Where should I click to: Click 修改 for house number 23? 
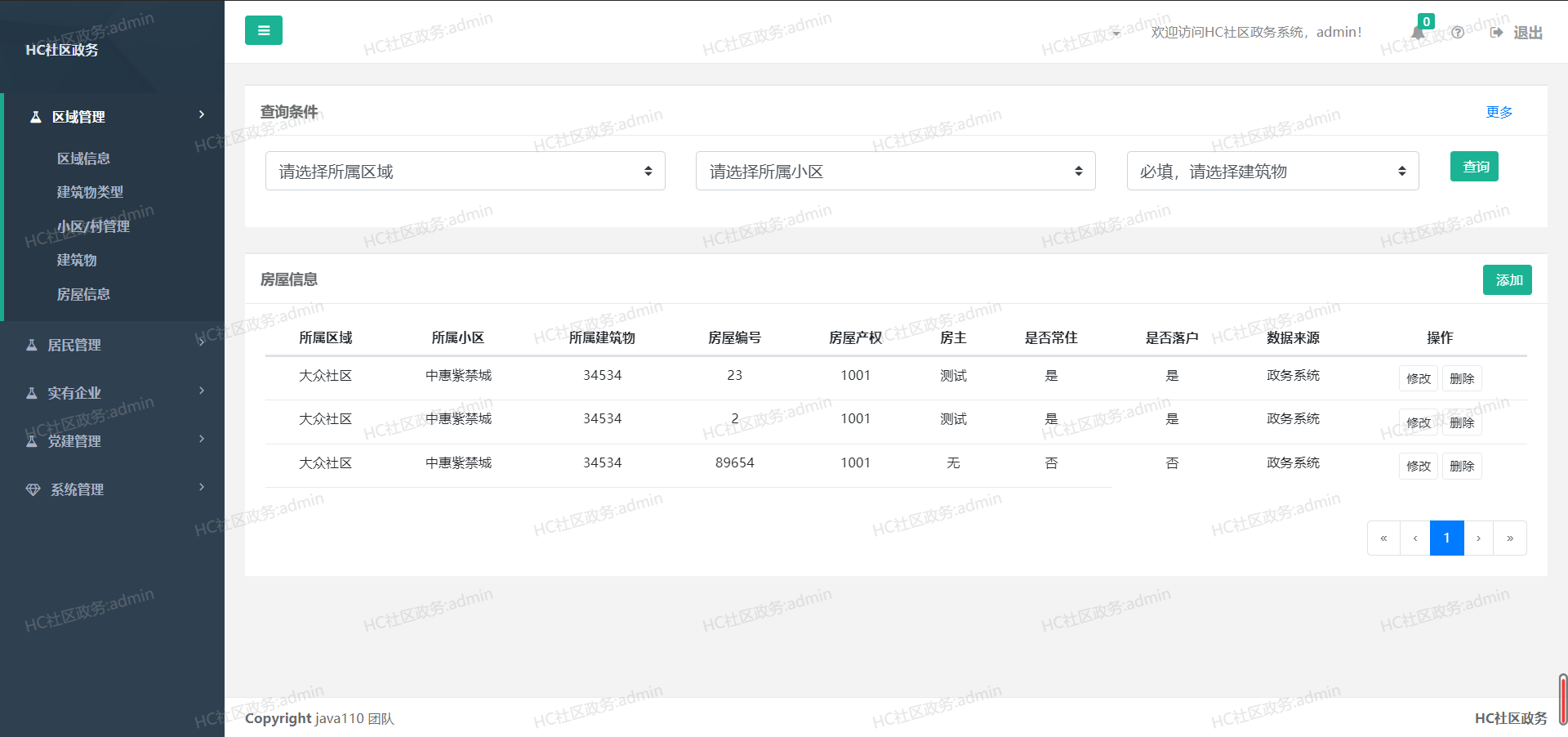tap(1419, 378)
